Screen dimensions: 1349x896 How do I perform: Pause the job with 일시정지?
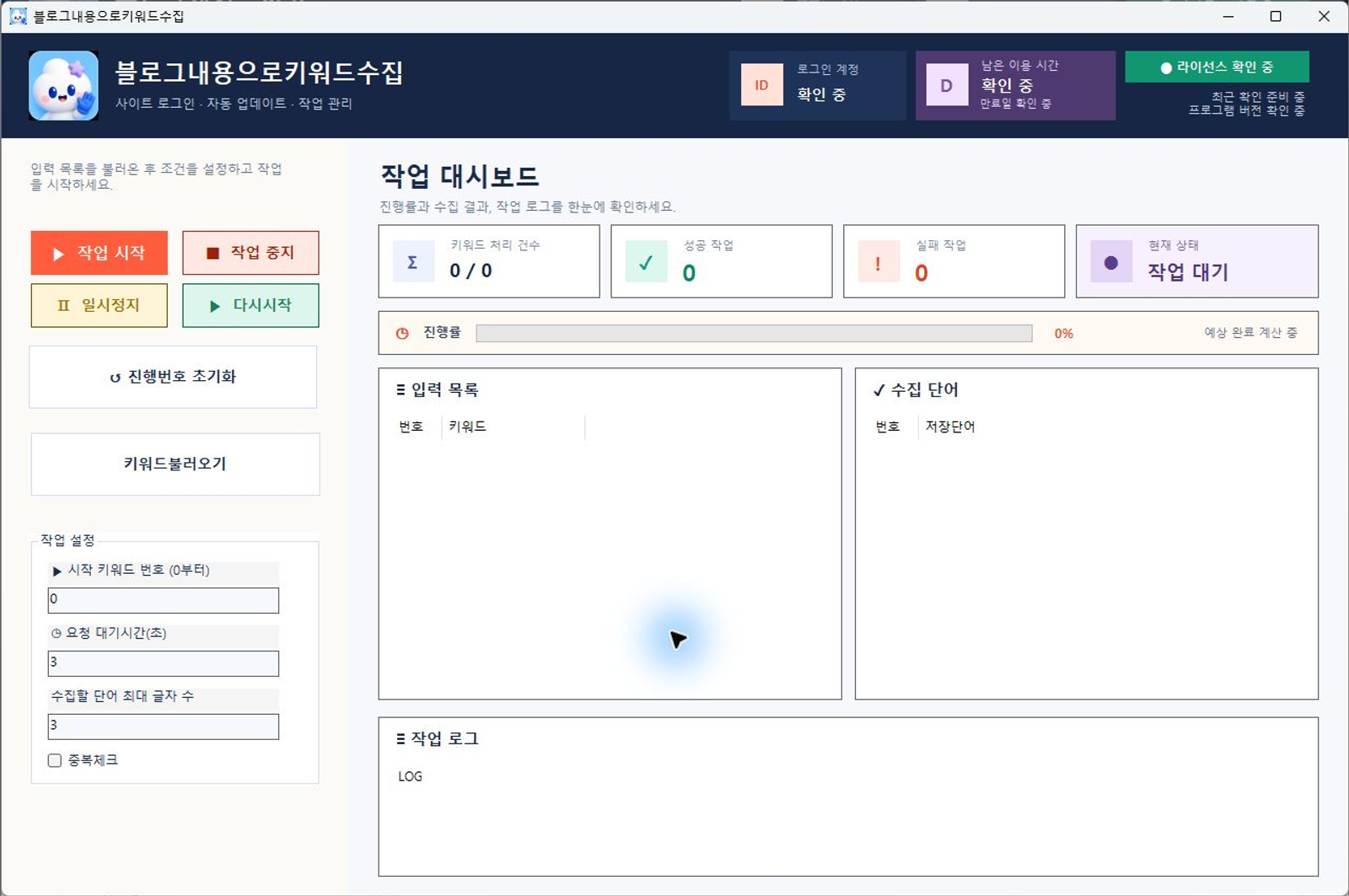[99, 305]
